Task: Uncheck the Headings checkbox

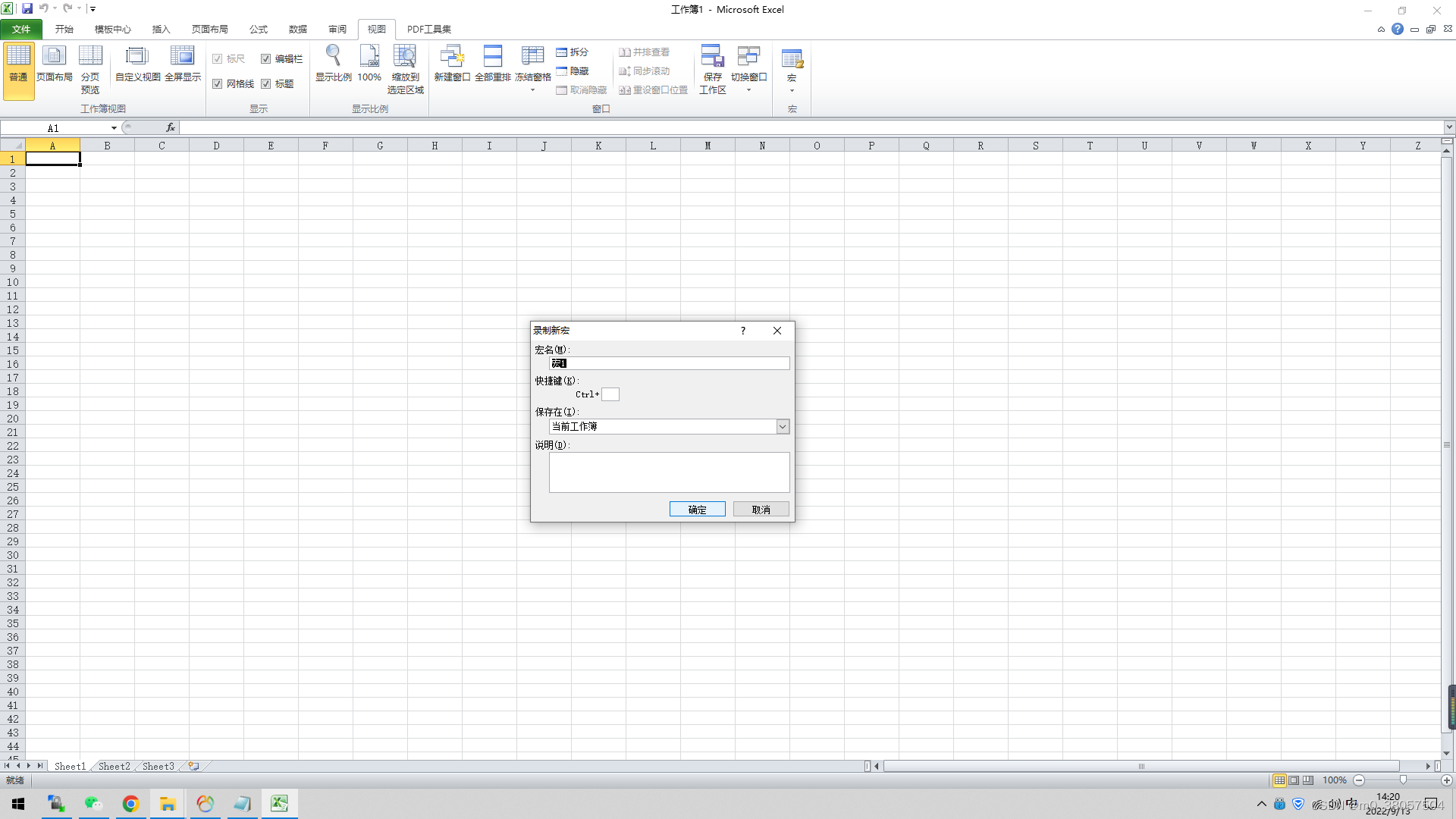Action: tap(266, 84)
